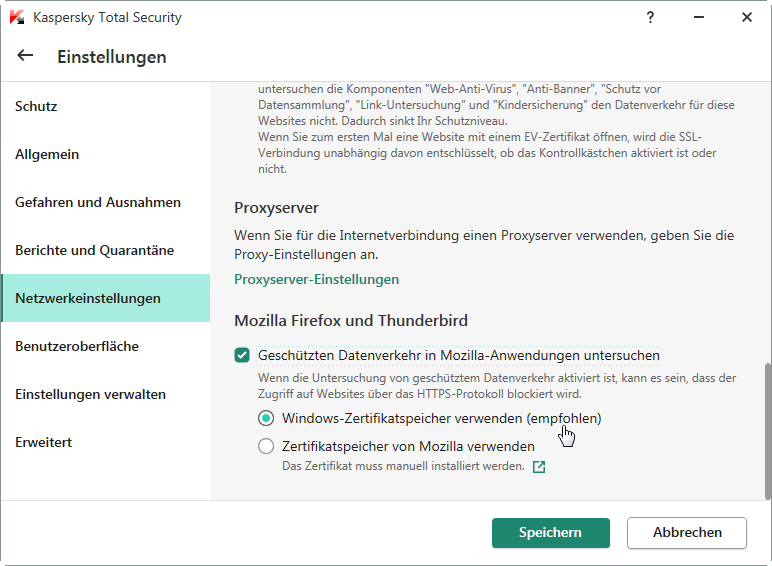Screen dimensions: 772x566
Task: Open Berichte und Quarantäne section
Action: (x=106, y=250)
